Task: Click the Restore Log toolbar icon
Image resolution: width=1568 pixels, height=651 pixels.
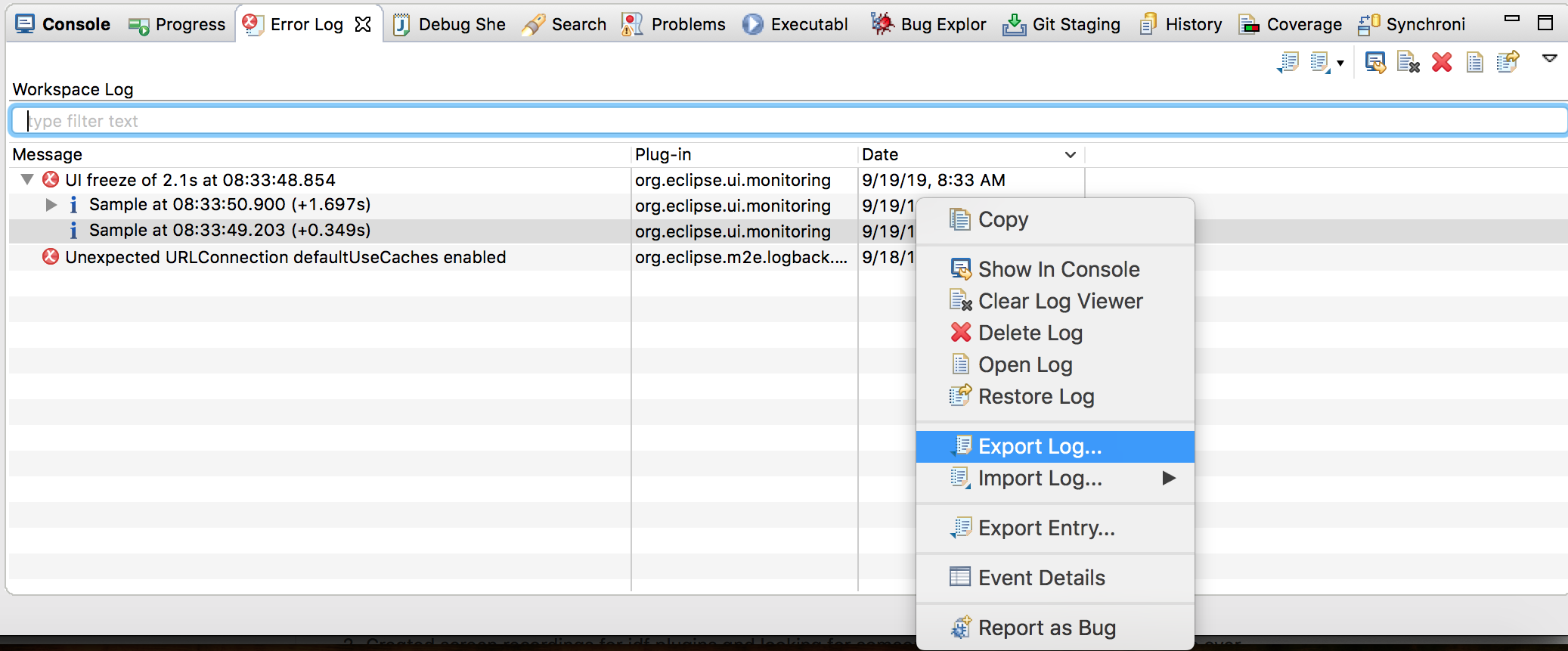Action: pos(1508,62)
